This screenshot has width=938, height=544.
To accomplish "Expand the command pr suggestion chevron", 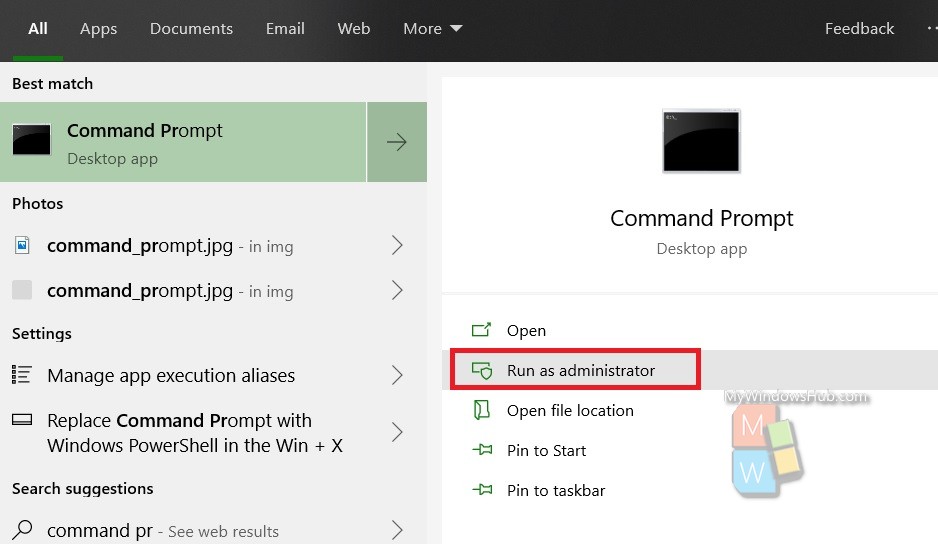I will [x=397, y=530].
